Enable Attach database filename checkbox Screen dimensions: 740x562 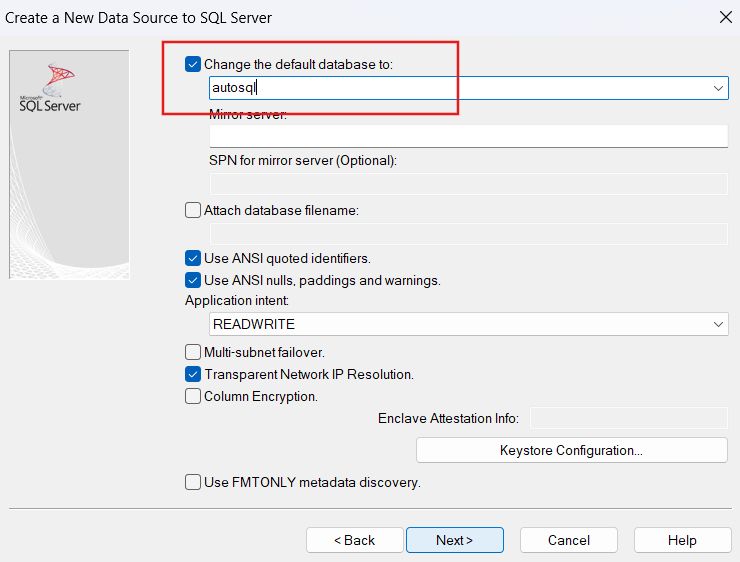click(193, 210)
